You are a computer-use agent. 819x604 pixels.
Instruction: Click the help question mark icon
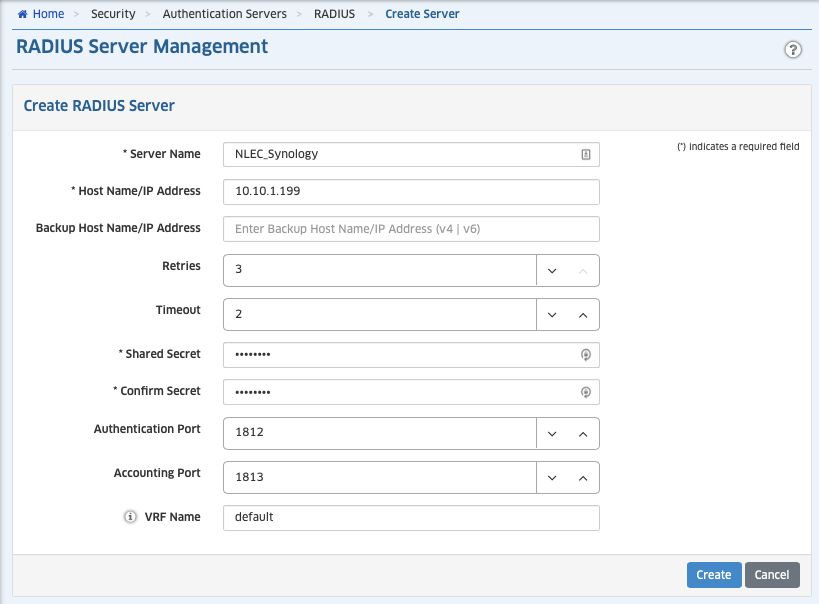pos(793,50)
